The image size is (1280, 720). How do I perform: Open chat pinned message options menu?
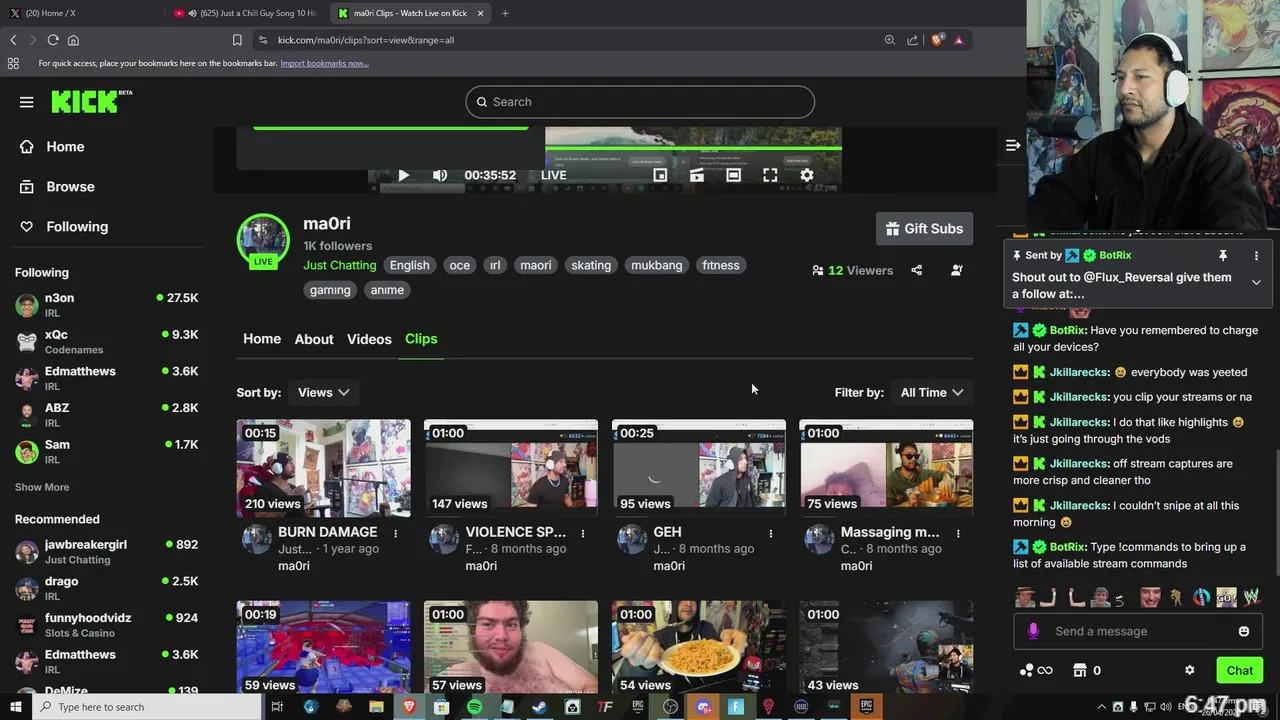pos(1256,256)
